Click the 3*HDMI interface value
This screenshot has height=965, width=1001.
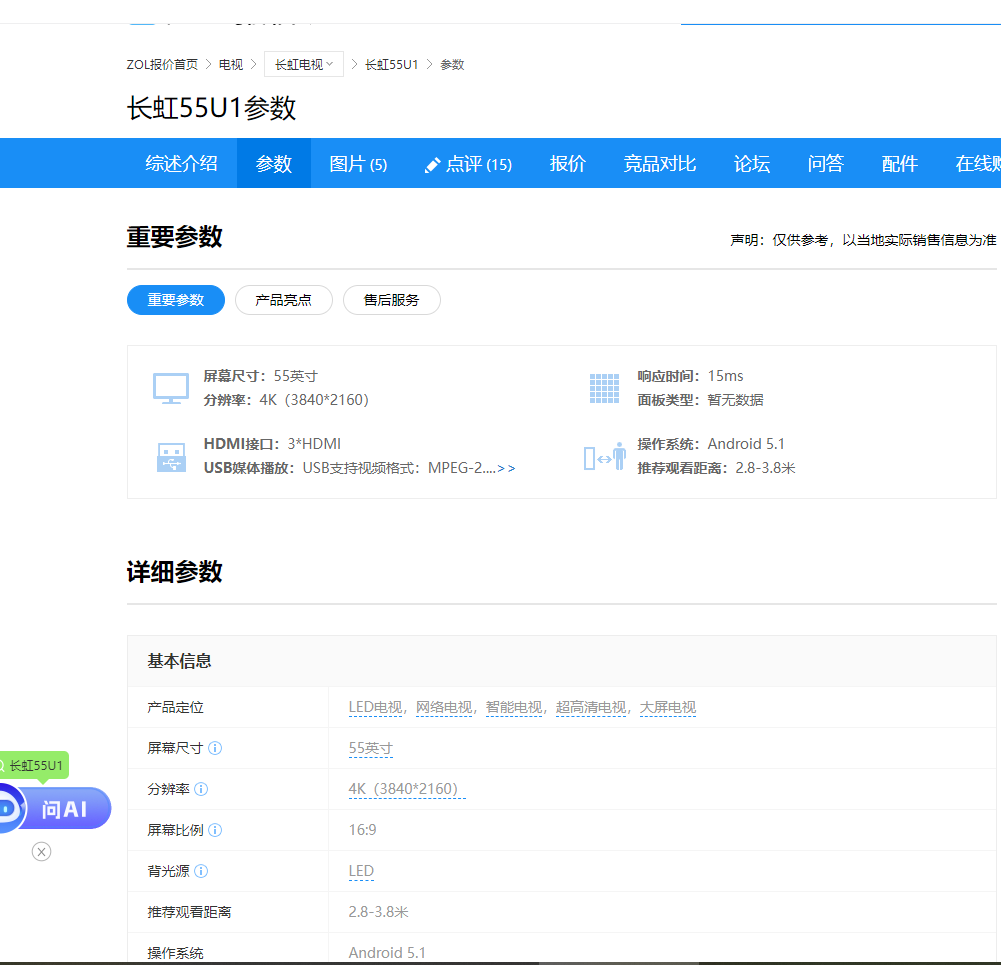(x=314, y=444)
